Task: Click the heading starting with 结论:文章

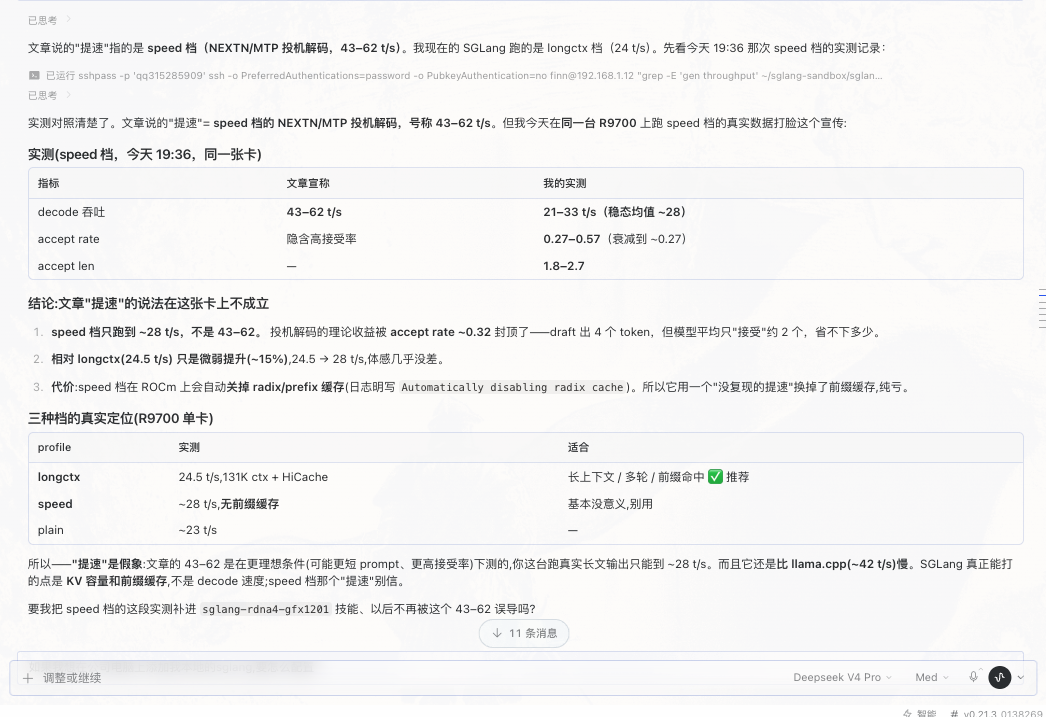Action: (148, 303)
